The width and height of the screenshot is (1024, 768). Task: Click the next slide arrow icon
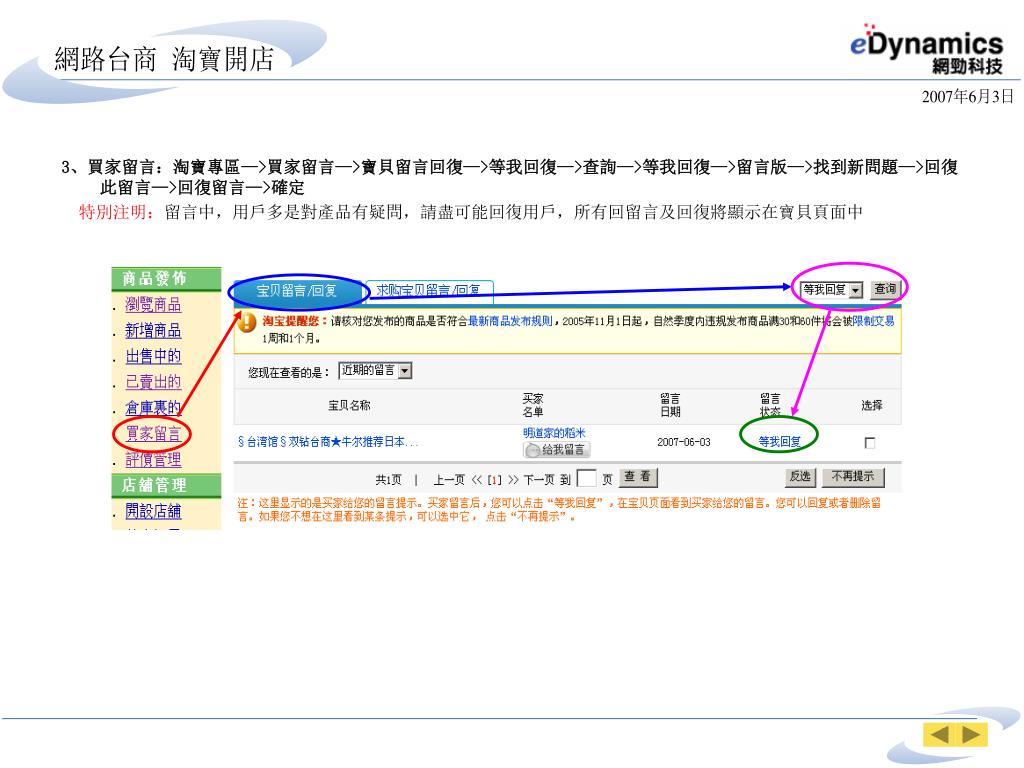tap(971, 735)
